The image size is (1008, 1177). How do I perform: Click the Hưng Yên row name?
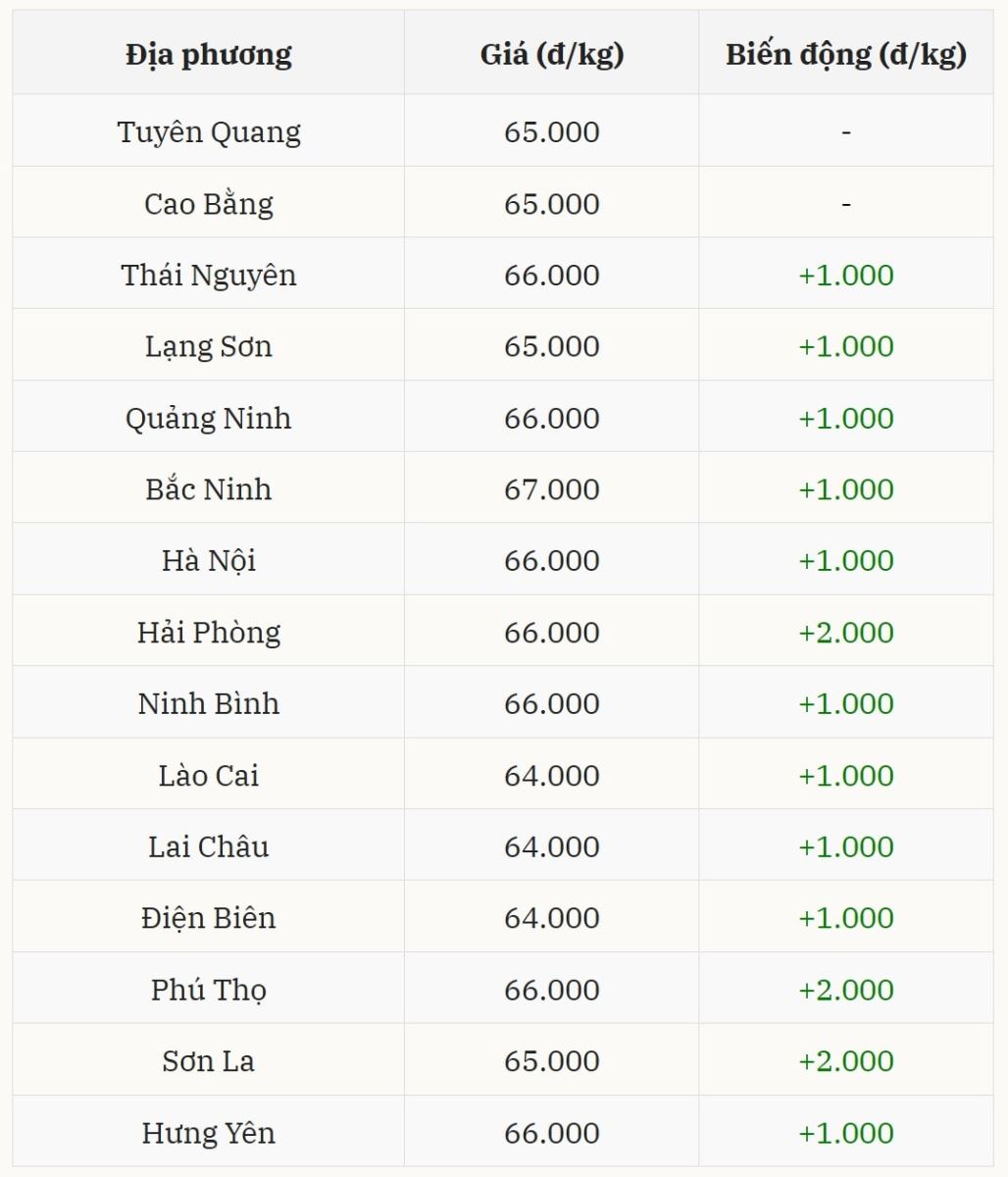pyautogui.click(x=208, y=1133)
